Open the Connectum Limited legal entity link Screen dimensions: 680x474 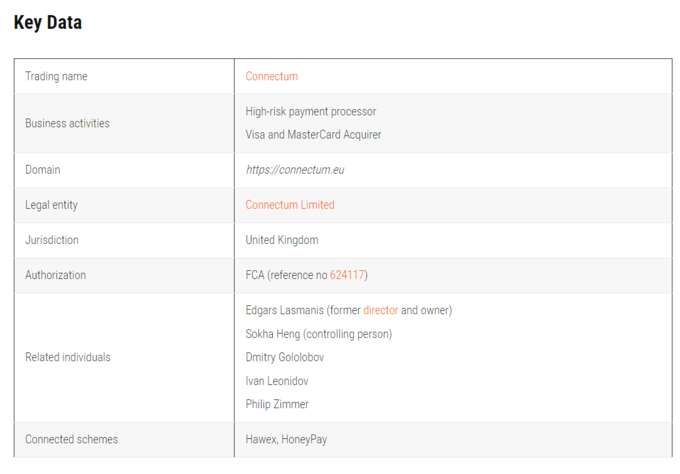point(290,205)
